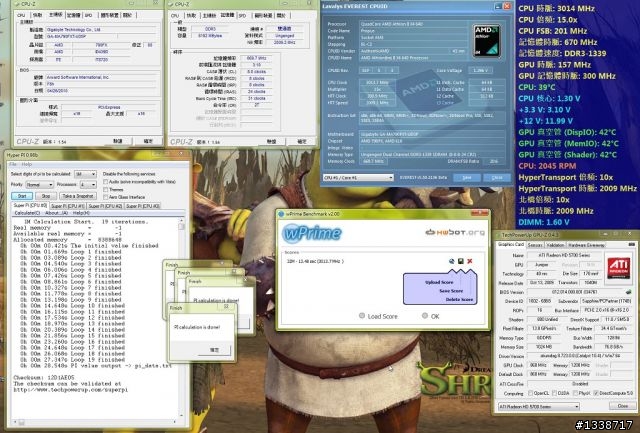Click the Close button in Everest CPUID
640x433 pixels.
point(497,178)
